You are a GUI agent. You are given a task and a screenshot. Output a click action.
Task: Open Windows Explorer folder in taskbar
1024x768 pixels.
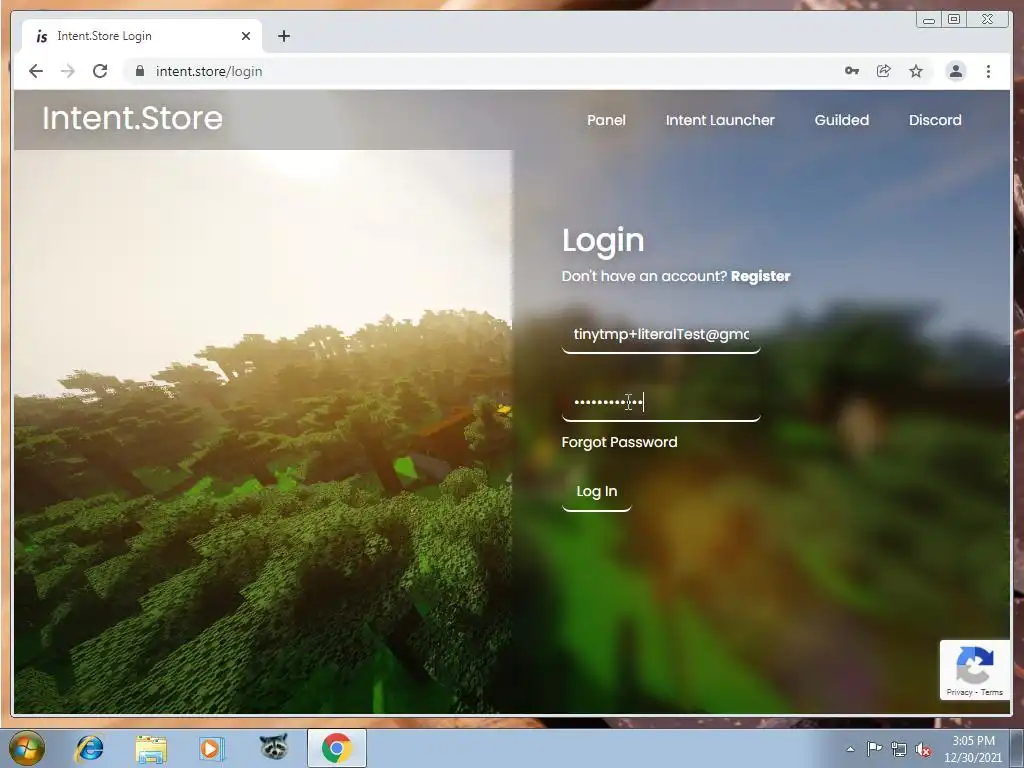pyautogui.click(x=151, y=748)
